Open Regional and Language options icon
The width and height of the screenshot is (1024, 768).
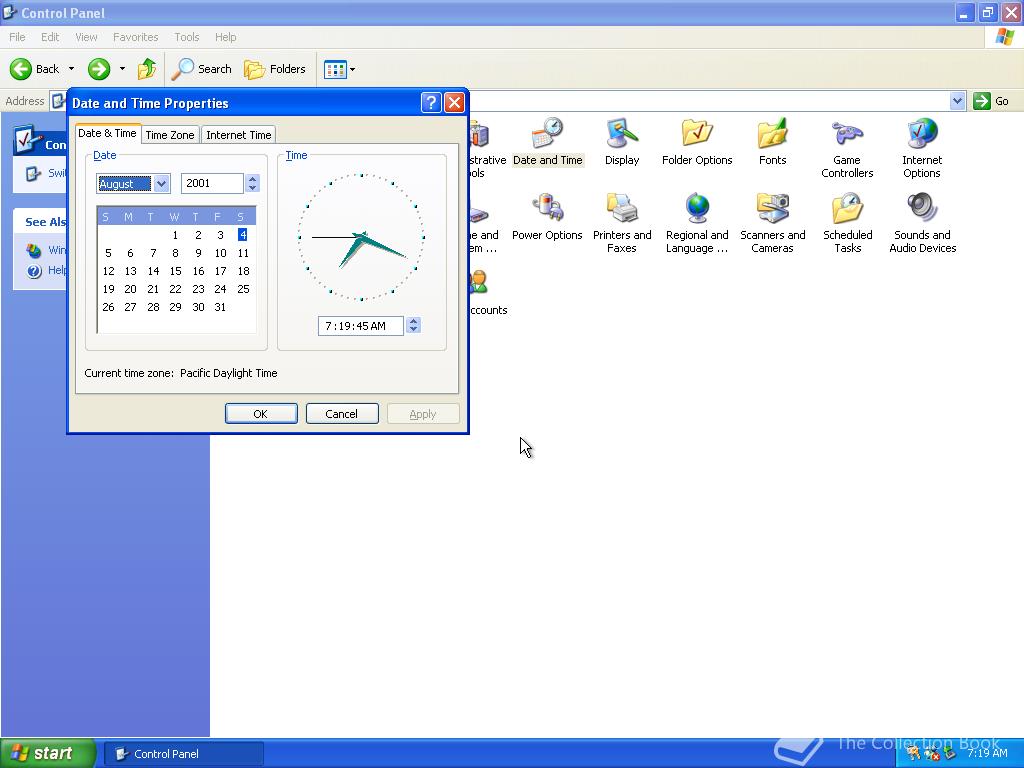point(697,224)
